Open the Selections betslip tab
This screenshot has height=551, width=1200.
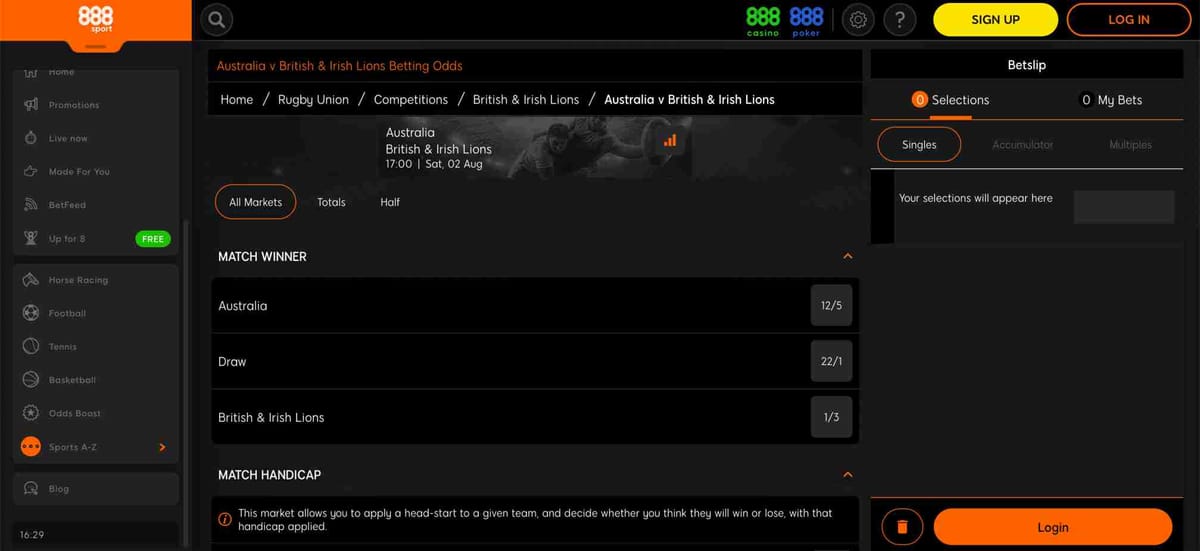951,100
